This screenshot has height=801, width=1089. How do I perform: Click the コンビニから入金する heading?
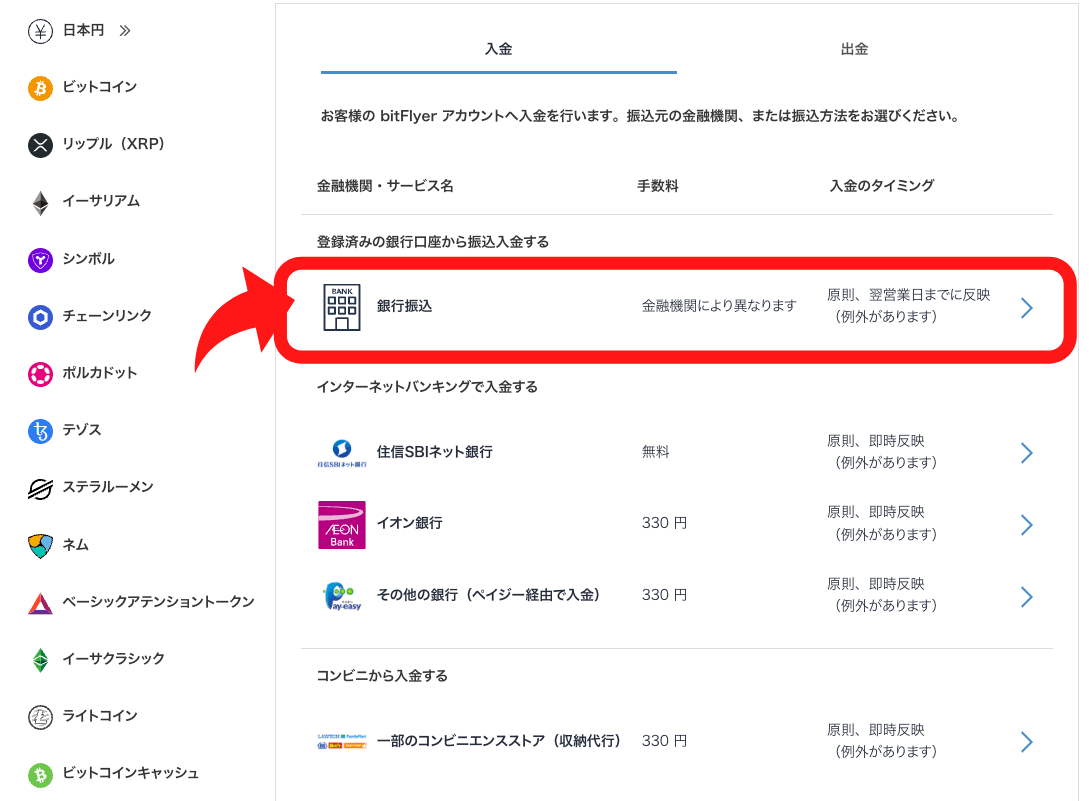pos(382,676)
